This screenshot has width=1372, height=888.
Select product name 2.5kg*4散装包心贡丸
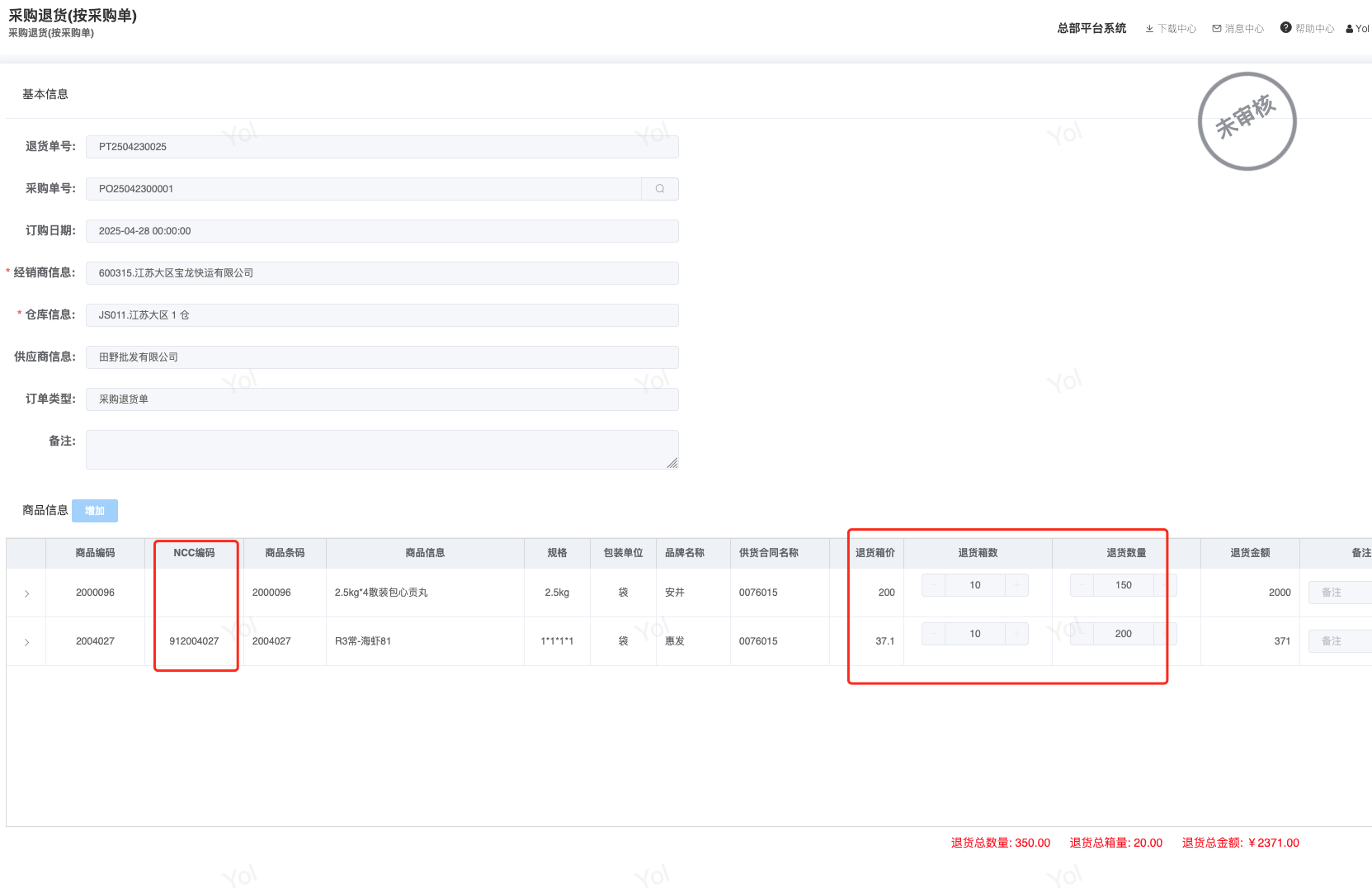pyautogui.click(x=381, y=593)
